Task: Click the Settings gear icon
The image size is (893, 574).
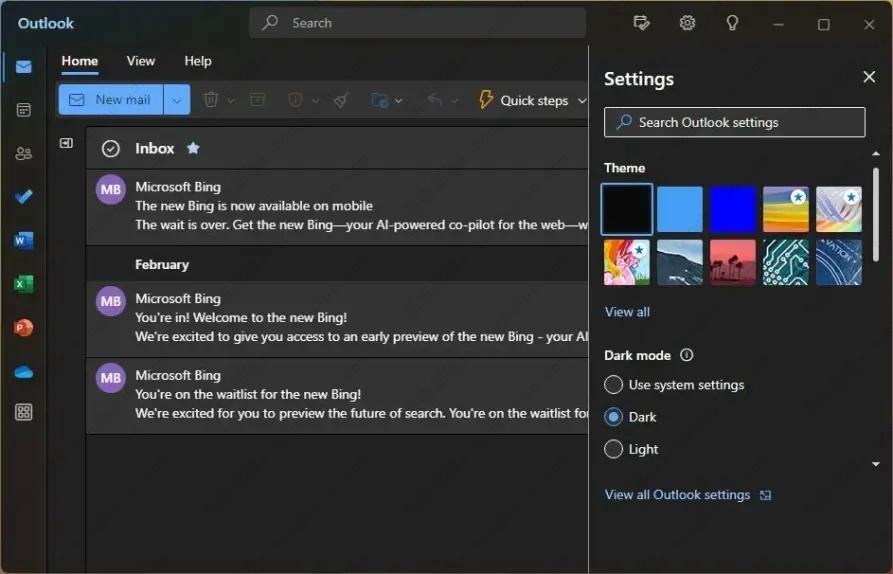Action: tap(687, 23)
